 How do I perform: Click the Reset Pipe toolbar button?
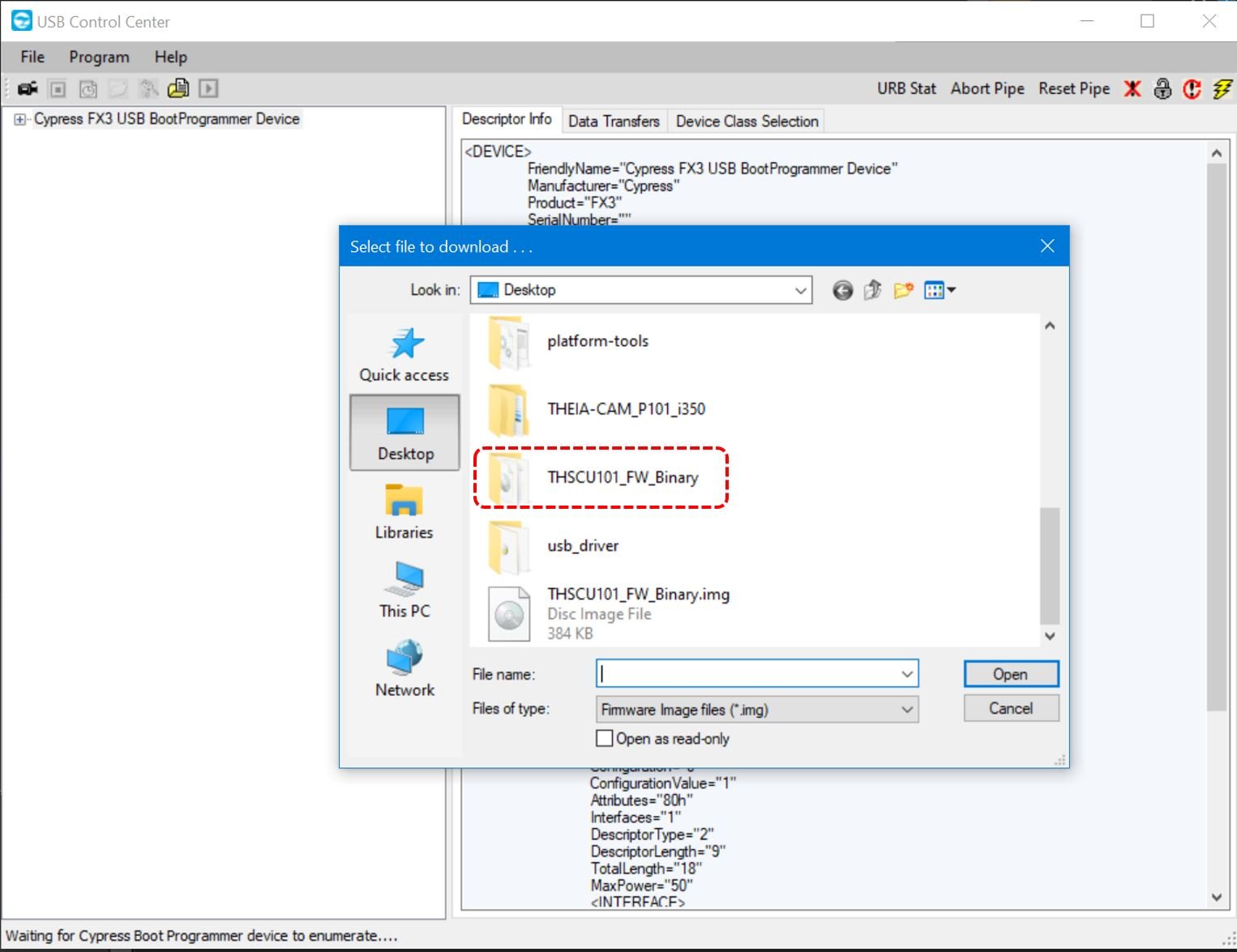[x=1074, y=88]
